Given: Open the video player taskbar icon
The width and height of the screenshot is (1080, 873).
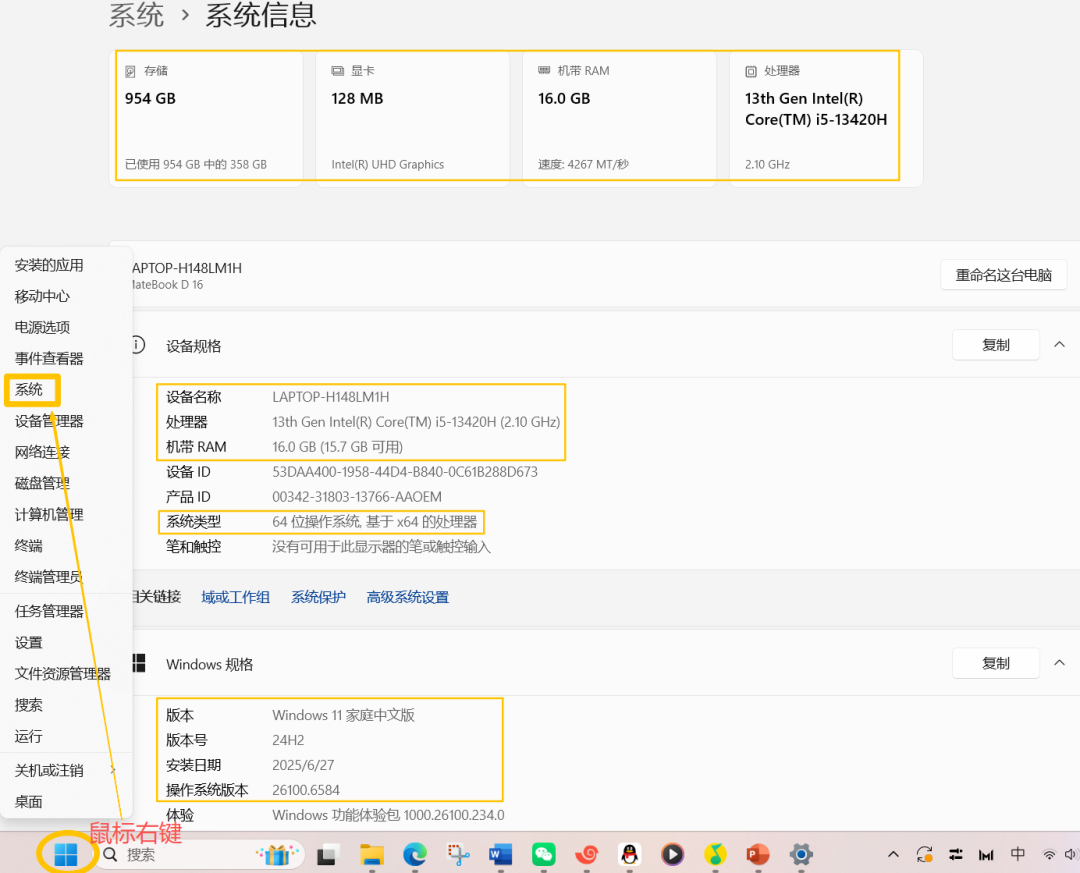Looking at the screenshot, I should 672,854.
